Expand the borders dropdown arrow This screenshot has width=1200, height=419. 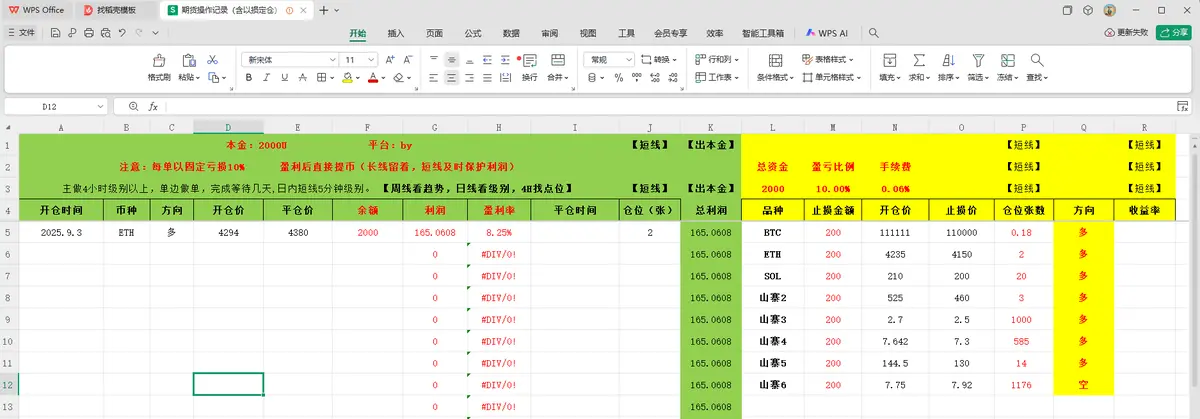pyautogui.click(x=333, y=77)
